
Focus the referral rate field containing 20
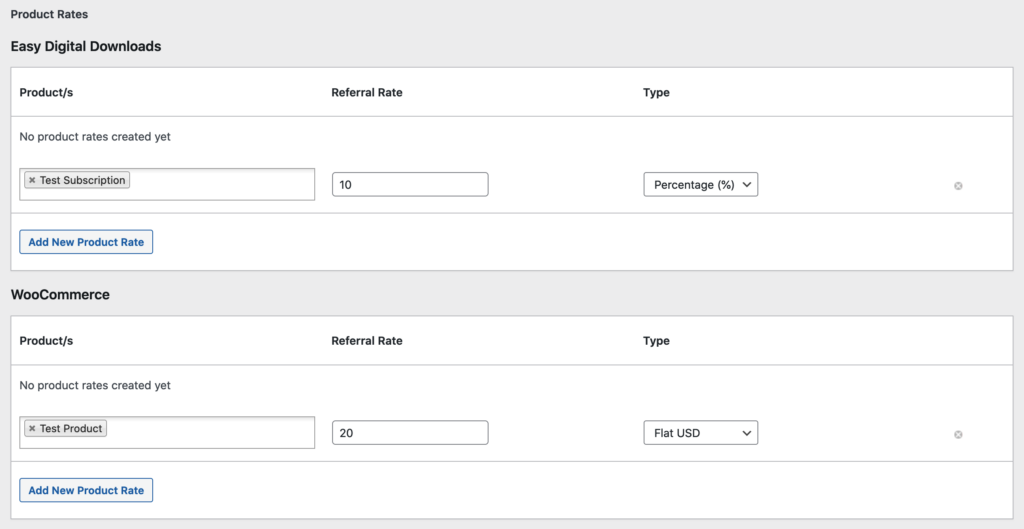point(410,432)
